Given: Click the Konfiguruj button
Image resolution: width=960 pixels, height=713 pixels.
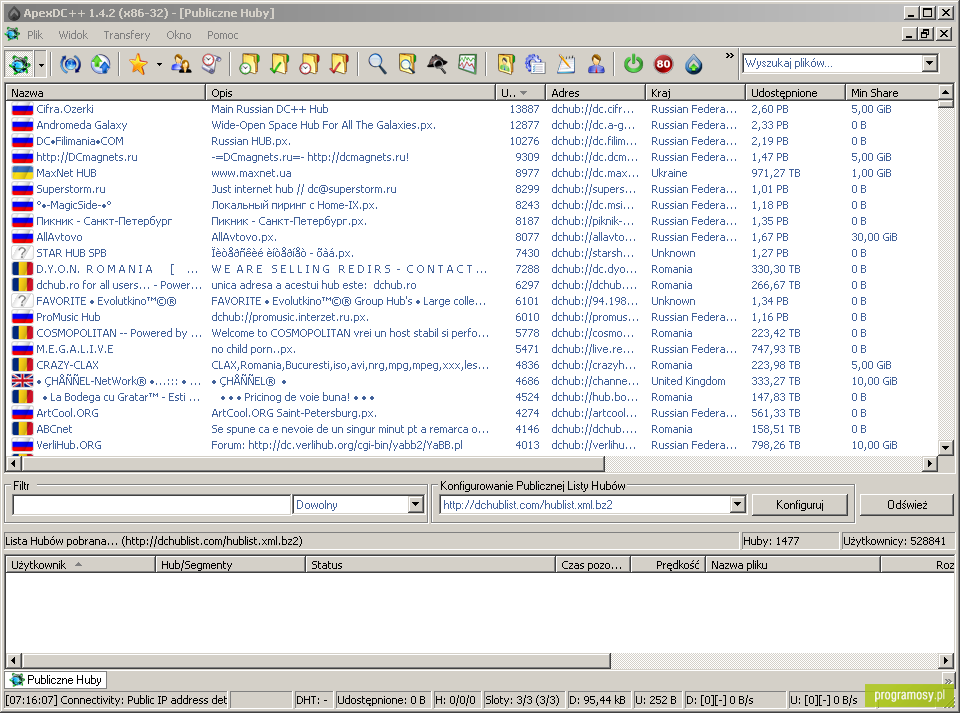Looking at the screenshot, I should click(x=800, y=504).
